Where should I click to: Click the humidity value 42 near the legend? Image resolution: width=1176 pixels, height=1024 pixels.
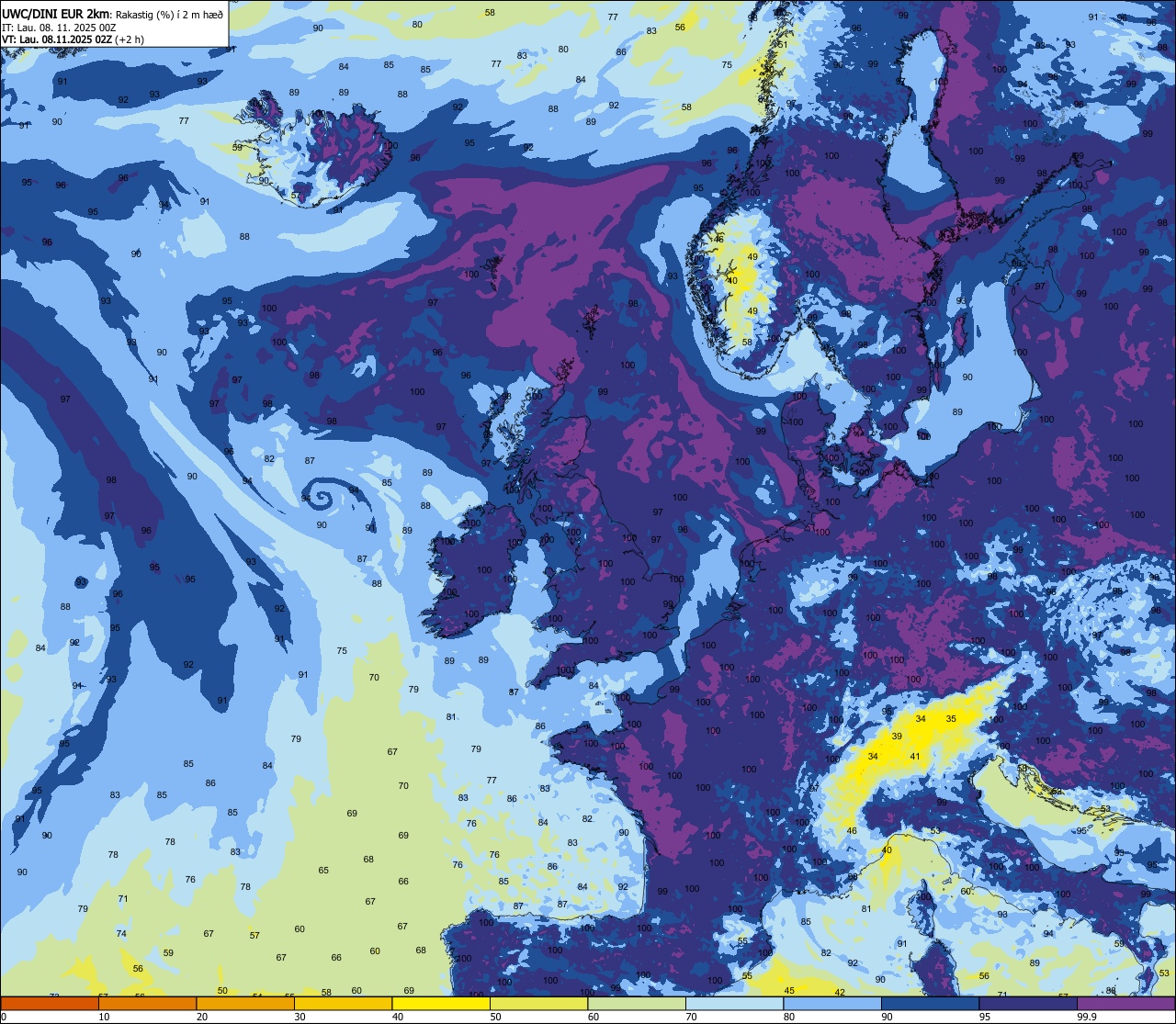click(840, 993)
